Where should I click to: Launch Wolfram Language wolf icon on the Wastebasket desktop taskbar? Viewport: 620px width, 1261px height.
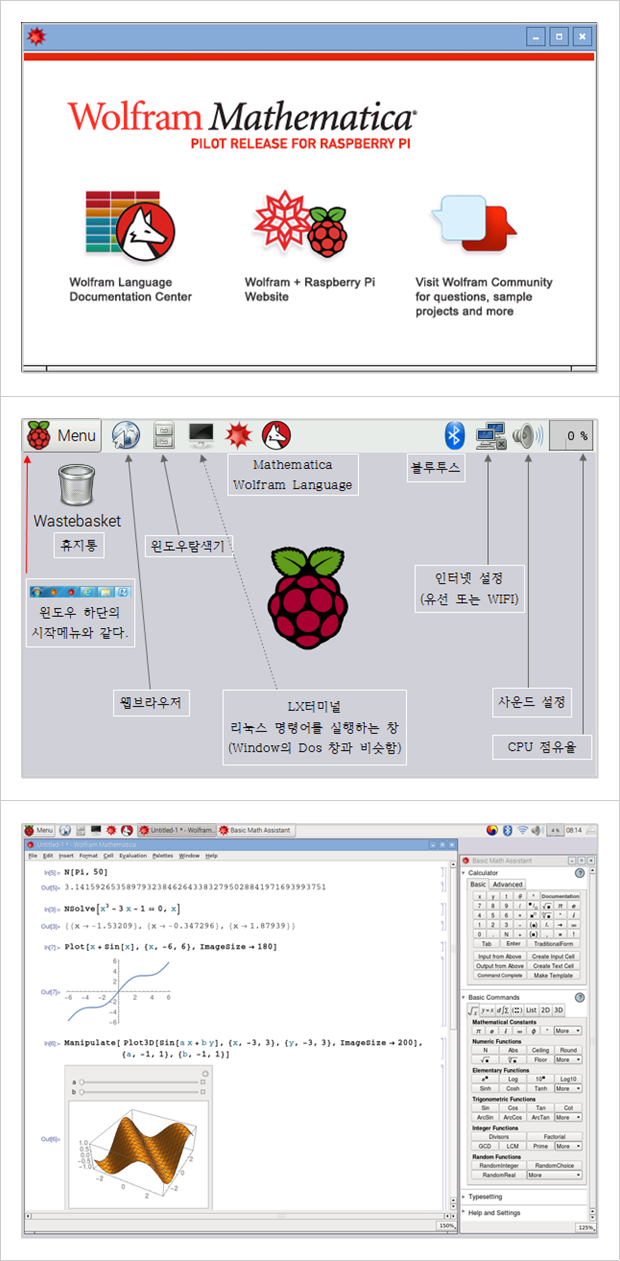(276, 435)
